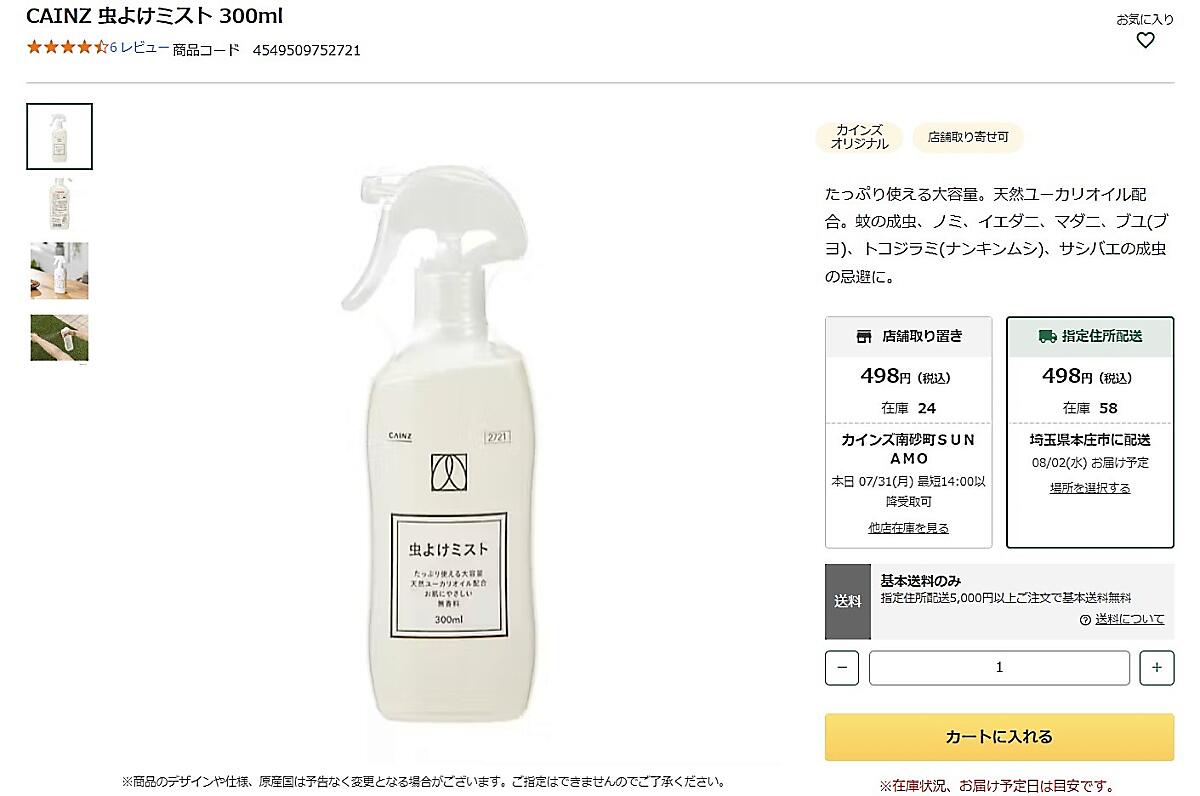Viewport: 1200px width, 796px height.
Task: Click the カインズオリジナル tag
Action: [859, 138]
